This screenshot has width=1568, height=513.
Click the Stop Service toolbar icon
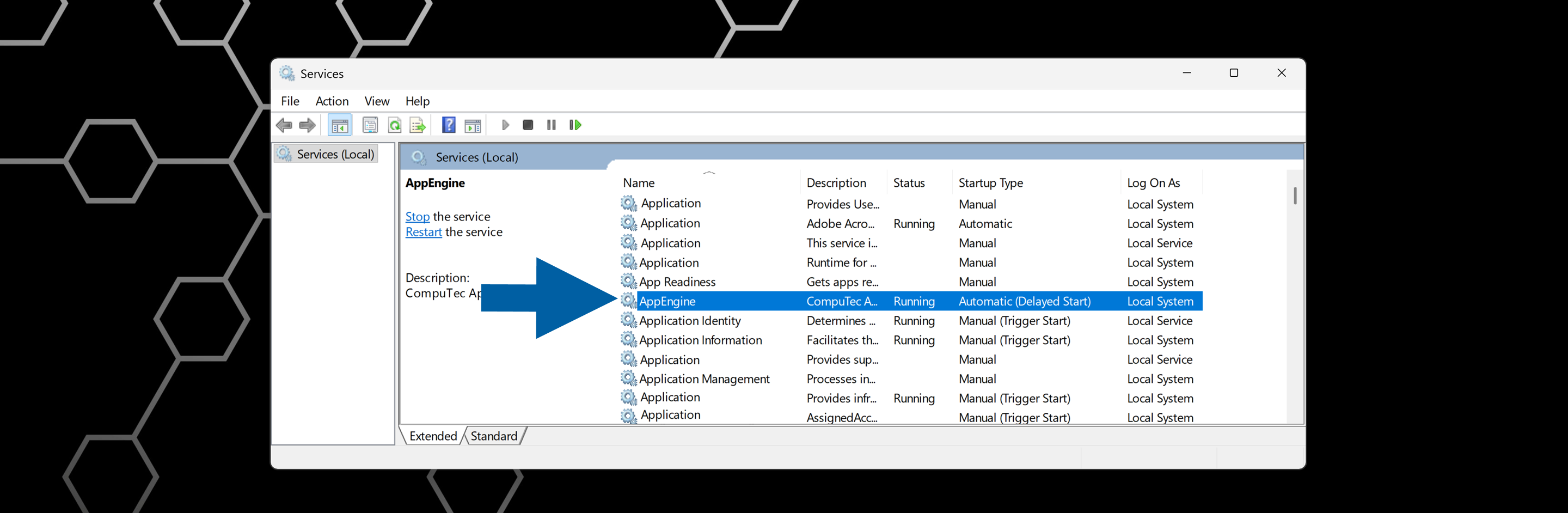coord(527,125)
